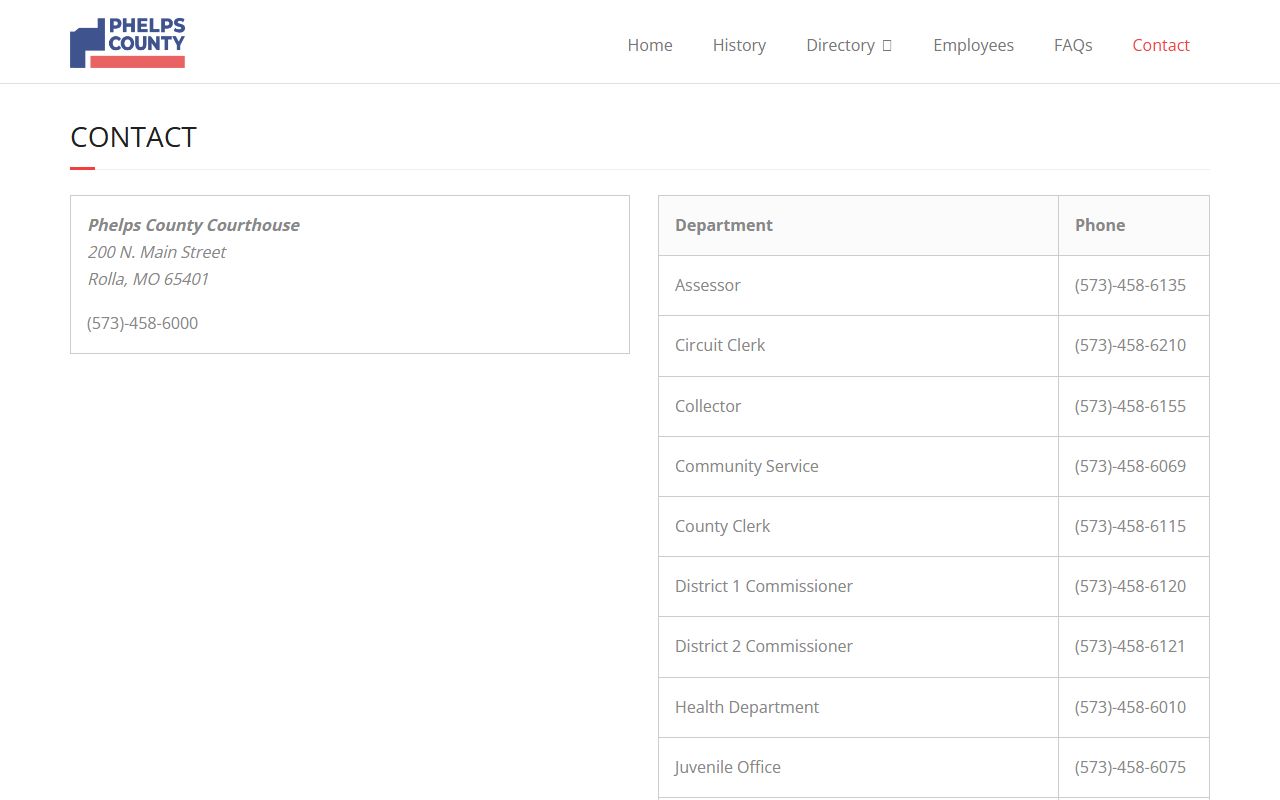Click the CONTACT page heading
Image resolution: width=1280 pixels, height=800 pixels.
coord(133,137)
